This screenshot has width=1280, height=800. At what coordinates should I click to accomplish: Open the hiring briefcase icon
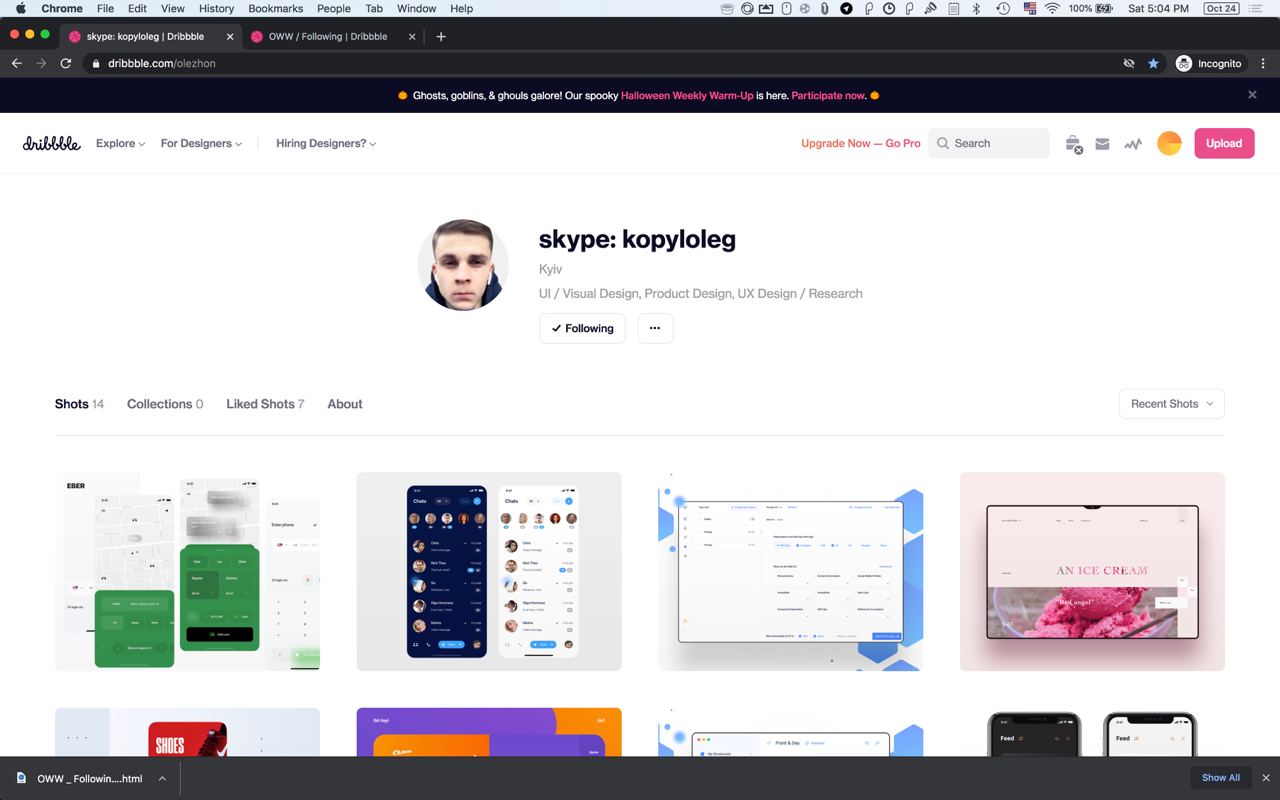click(1073, 144)
